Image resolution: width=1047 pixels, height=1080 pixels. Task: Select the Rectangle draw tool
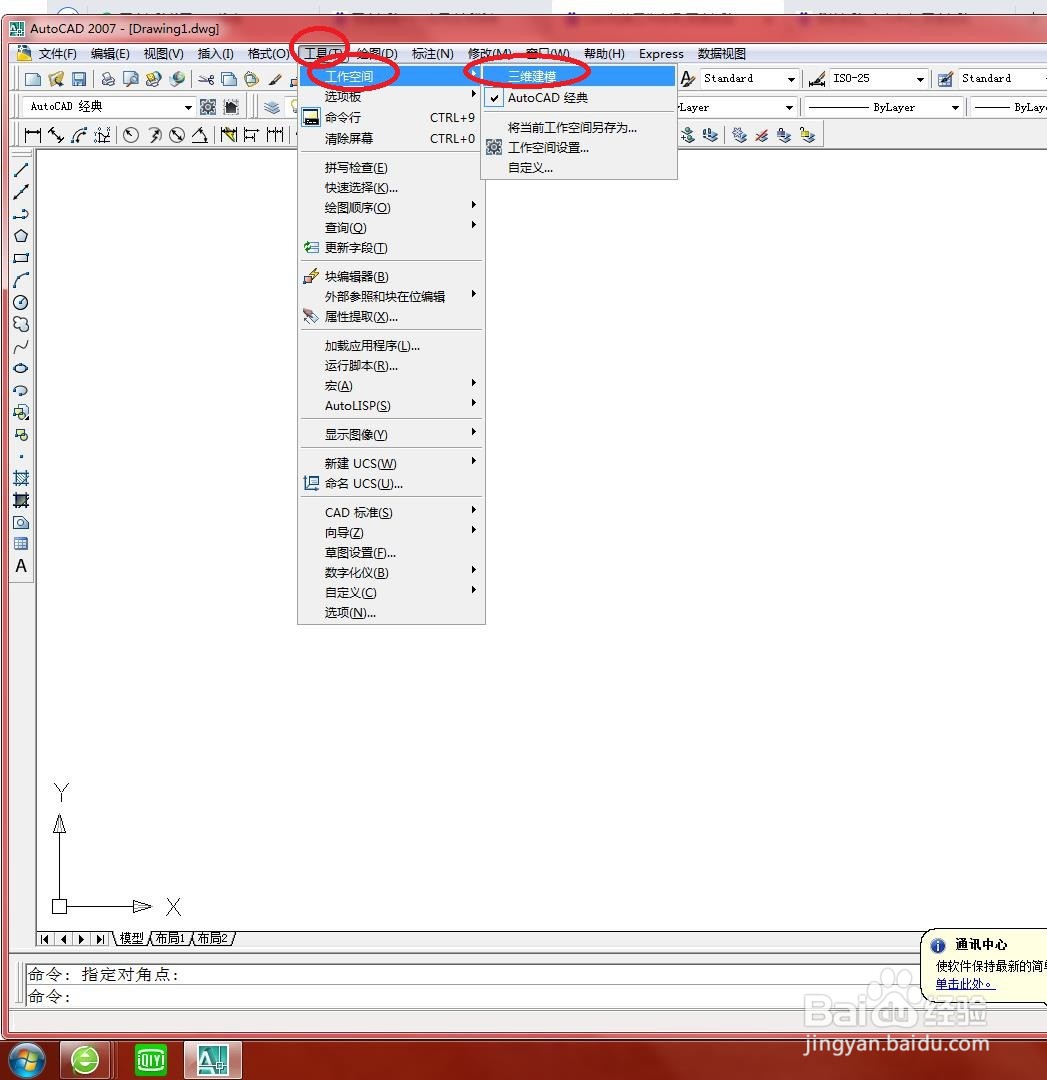[x=21, y=258]
